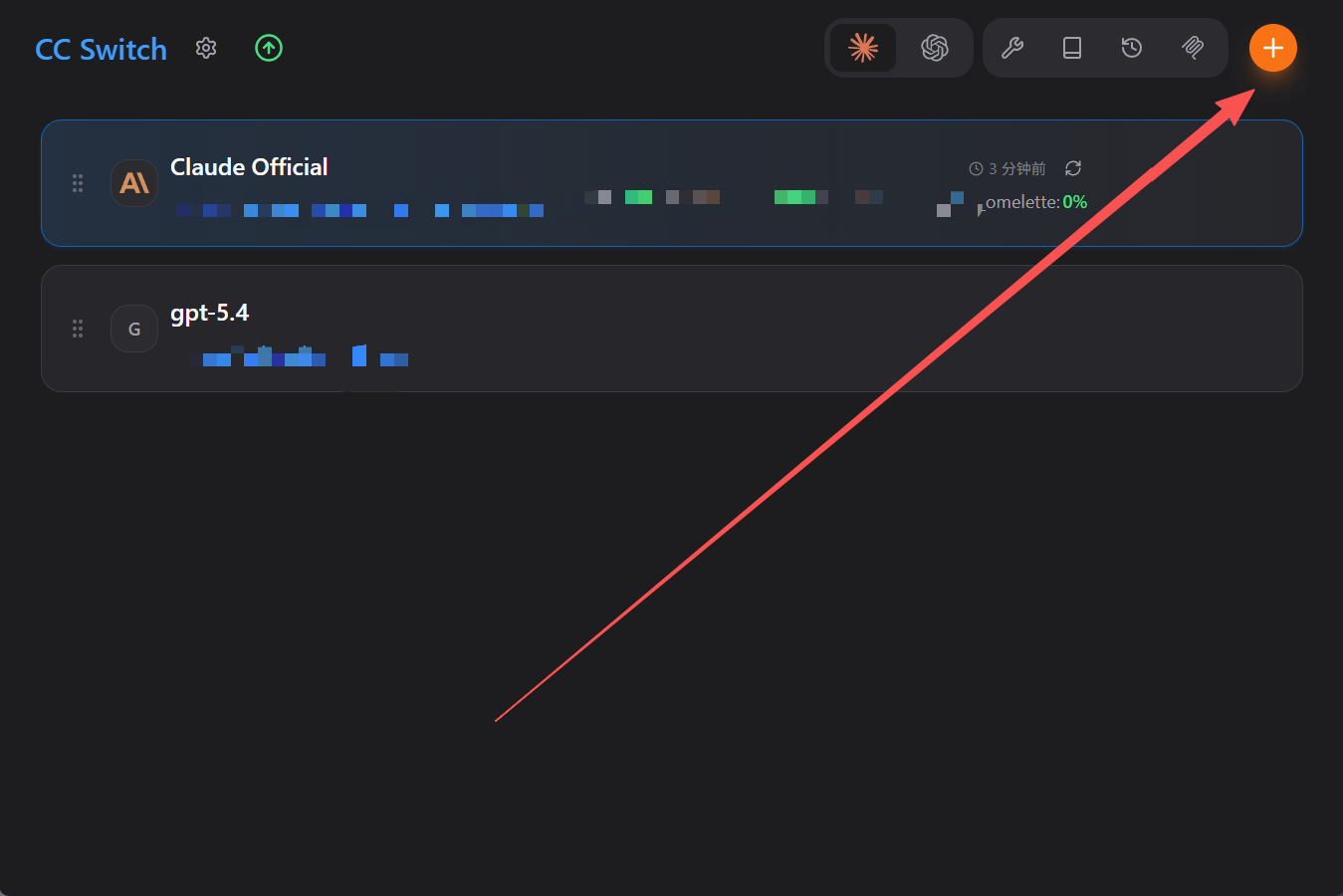Click the 3 分钟前 timestamp
Screen dimensions: 1343x896
tap(1007, 168)
